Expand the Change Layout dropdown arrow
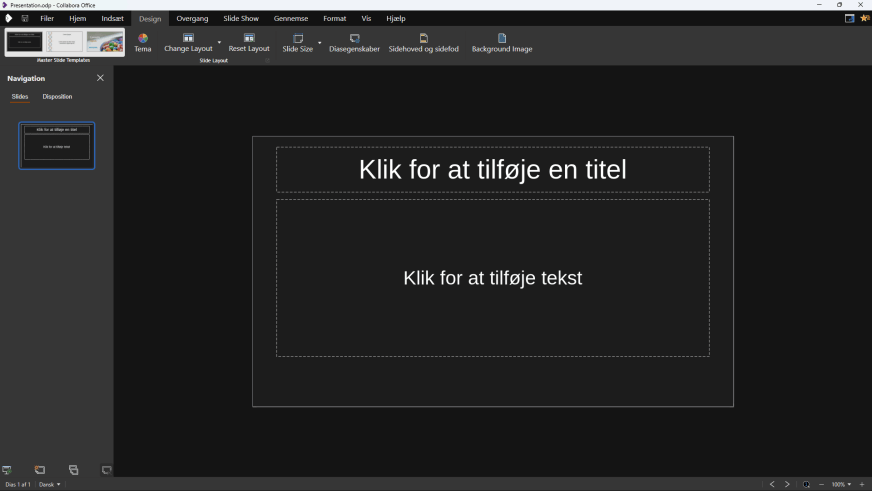 pos(219,43)
